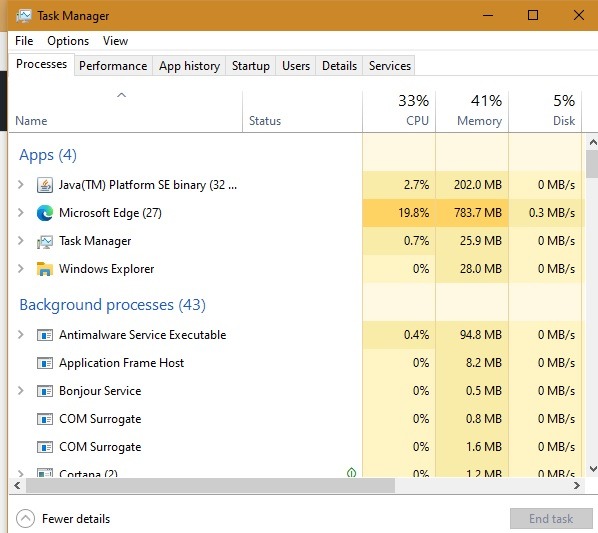Open the Options menu
The image size is (598, 533).
pyautogui.click(x=68, y=41)
